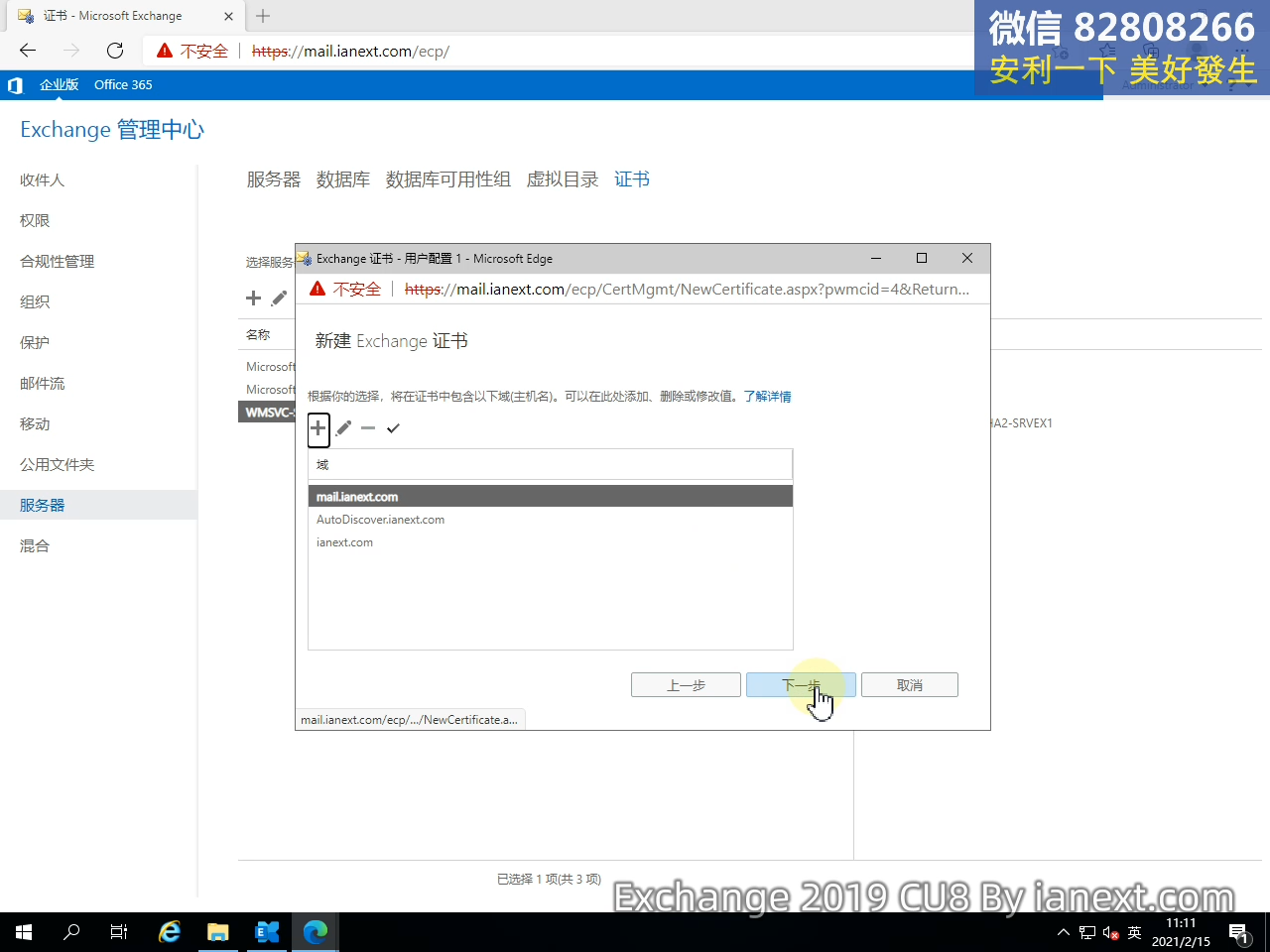
Task: Click input language indicator 英
Action: [x=1135, y=933]
